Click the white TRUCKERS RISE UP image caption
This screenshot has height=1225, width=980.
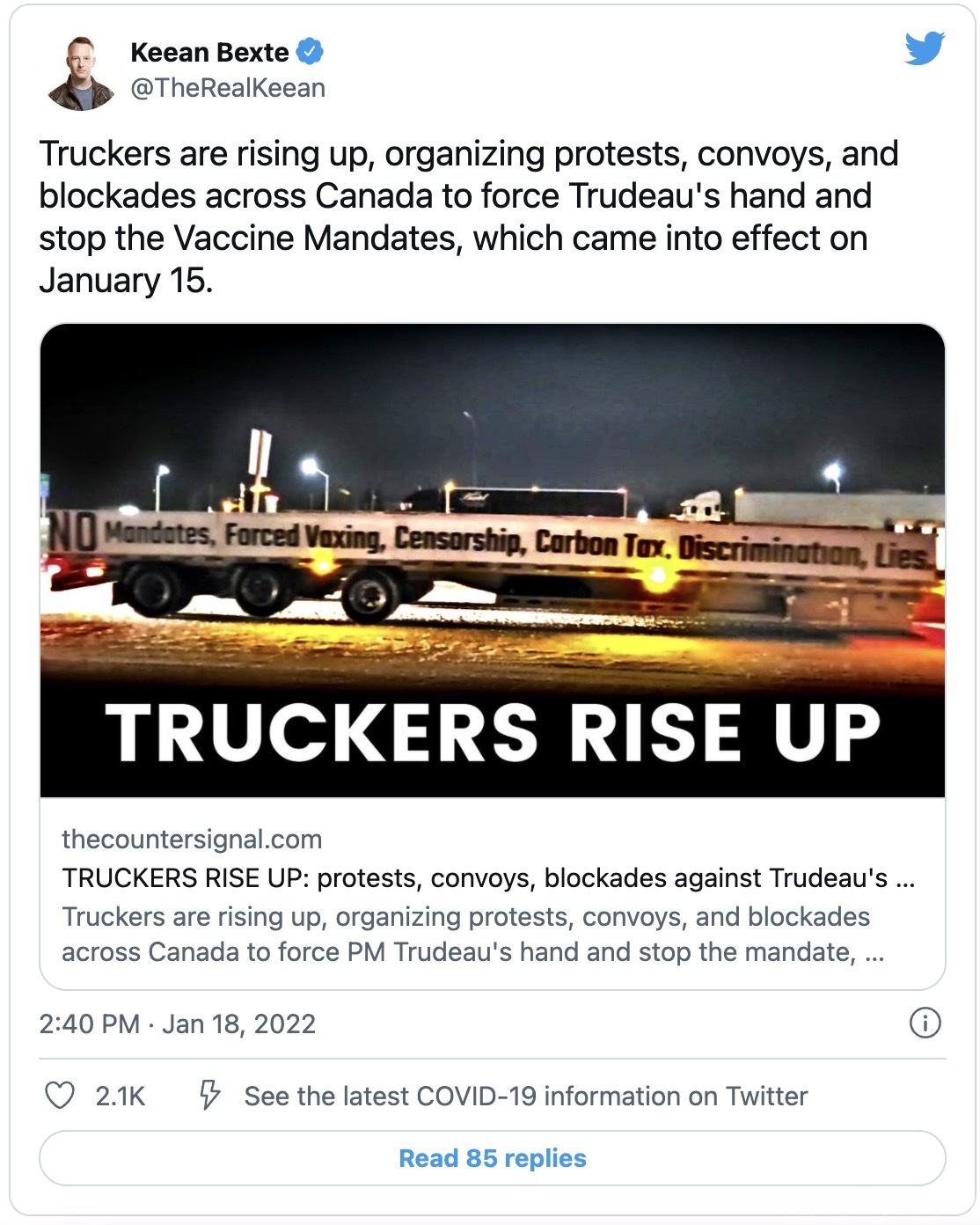coord(493,732)
